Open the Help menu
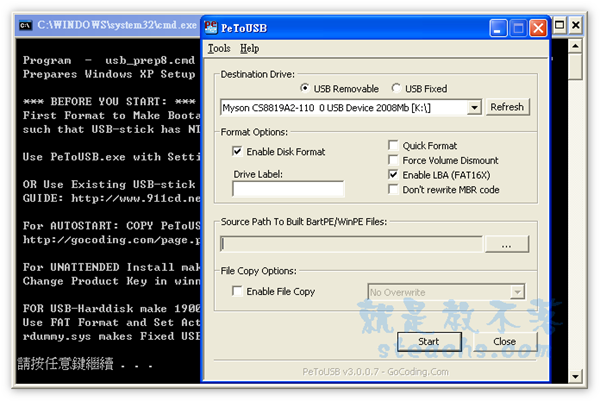The height and width of the screenshot is (401, 600). click(249, 49)
